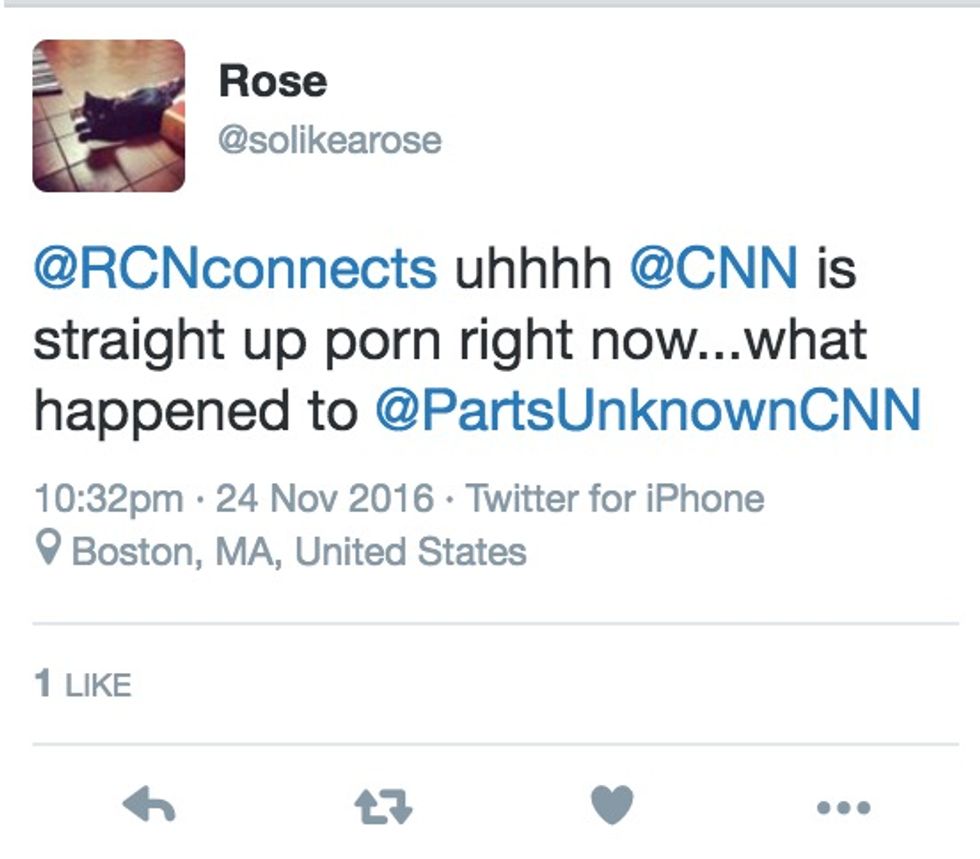Screen dimensions: 980x859
Task: Click the 10:32pm timestamp
Action: [x=108, y=498]
